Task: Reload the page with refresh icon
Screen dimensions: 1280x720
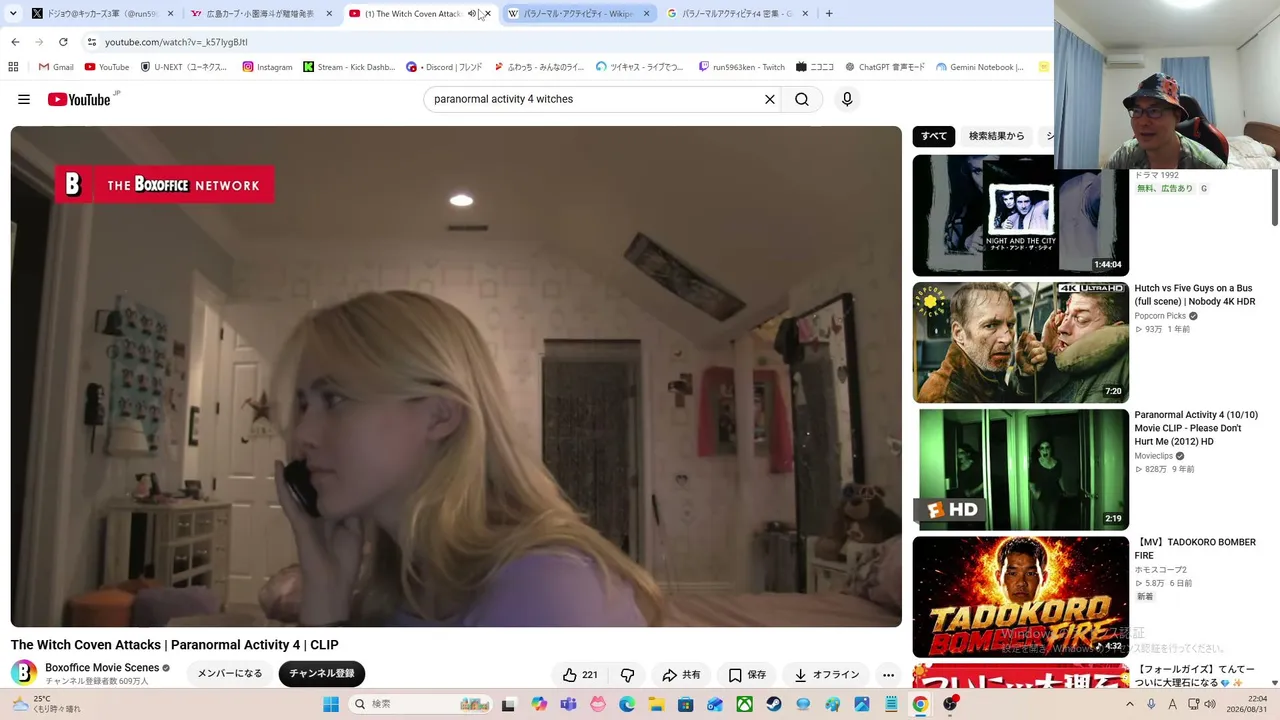Action: (x=63, y=42)
